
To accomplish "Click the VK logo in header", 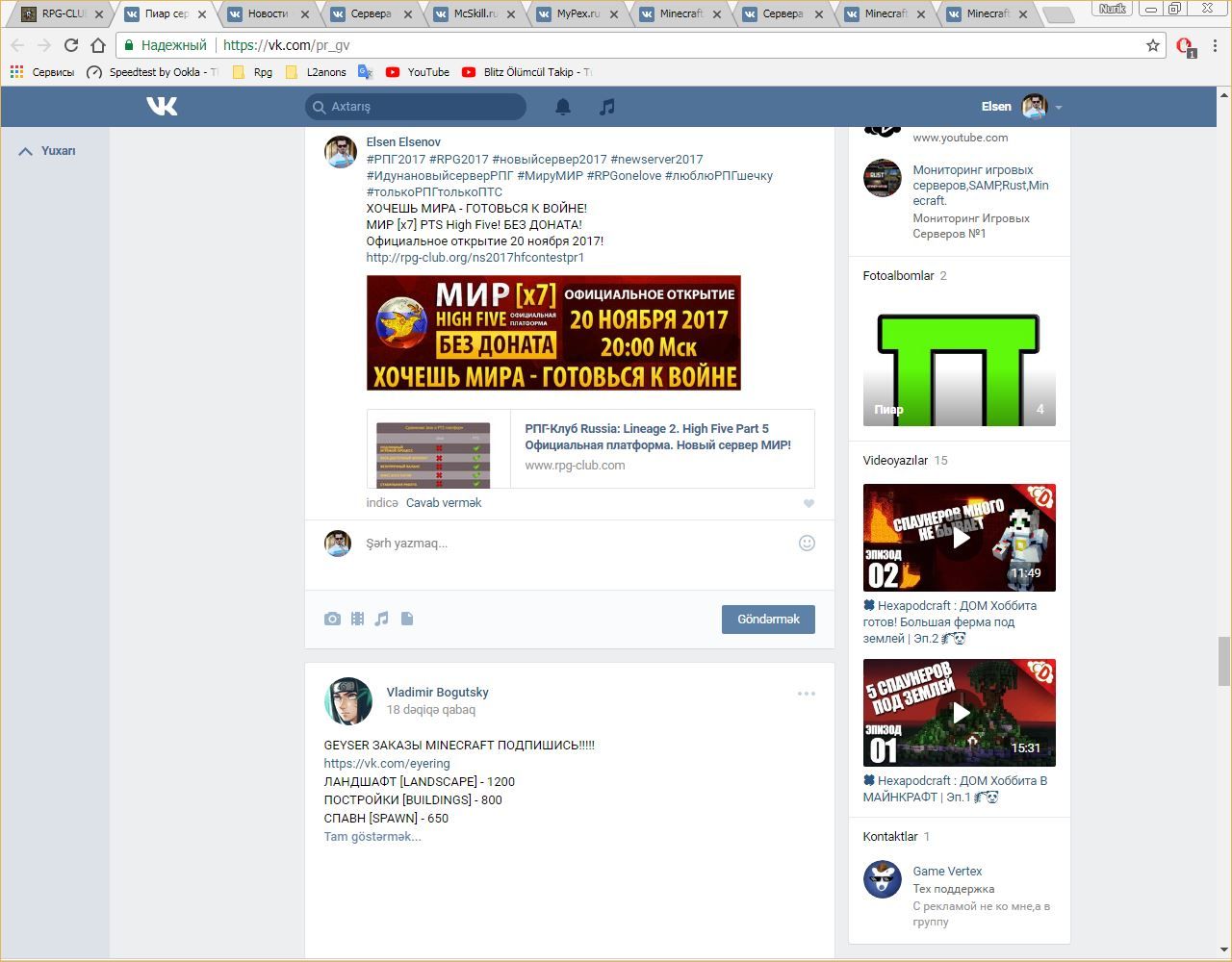I will [162, 106].
